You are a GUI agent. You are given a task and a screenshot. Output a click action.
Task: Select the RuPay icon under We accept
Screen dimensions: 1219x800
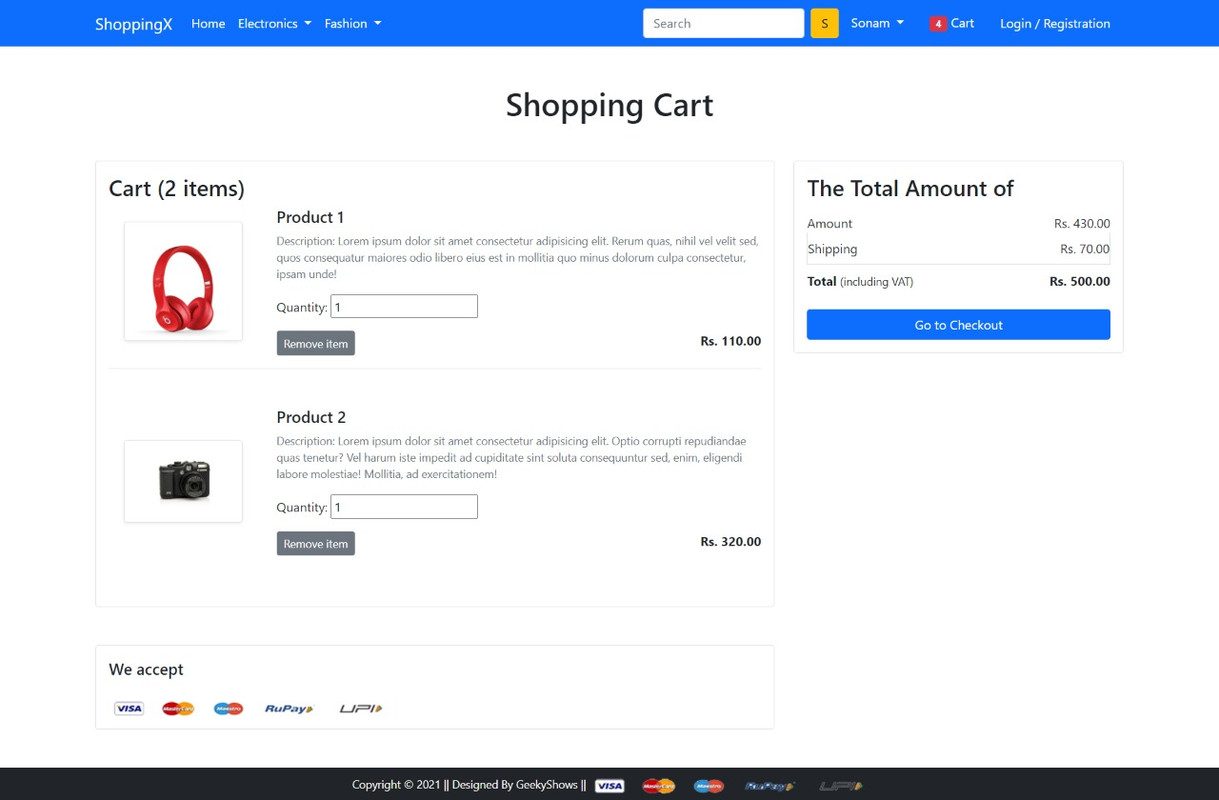[288, 708]
